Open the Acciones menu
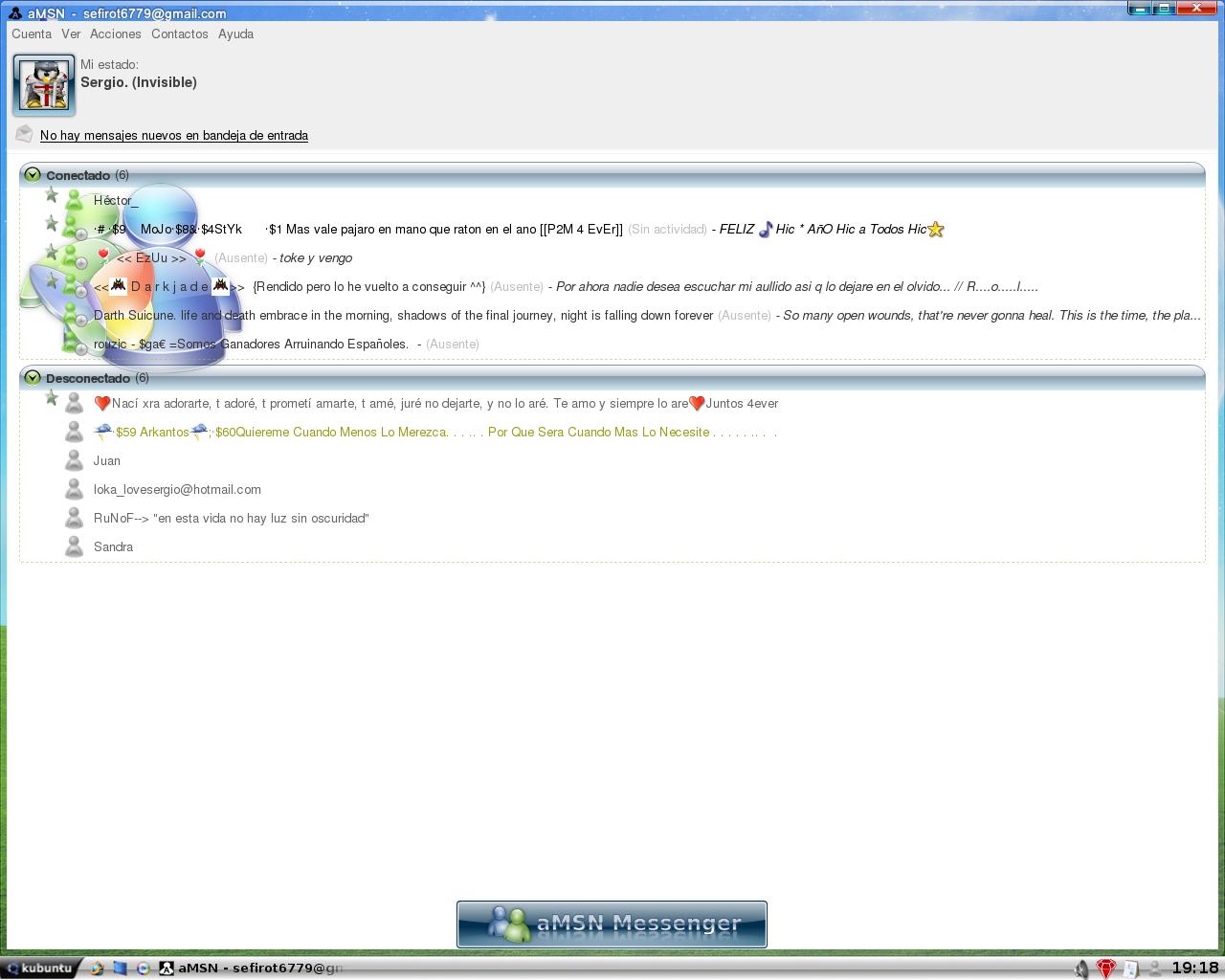Image resolution: width=1225 pixels, height=980 pixels. tap(116, 33)
